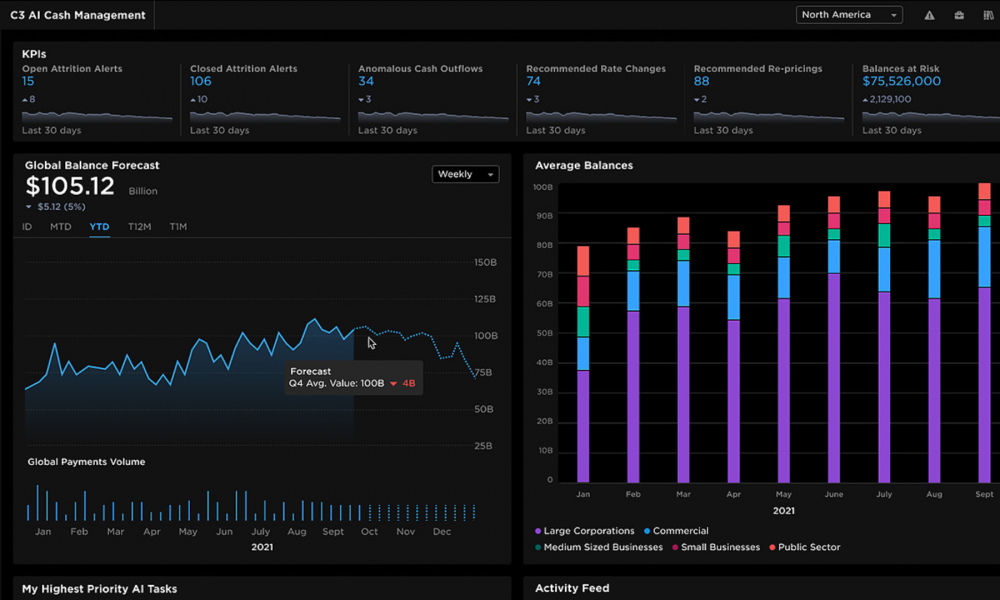Select the MTD tab

click(x=61, y=226)
